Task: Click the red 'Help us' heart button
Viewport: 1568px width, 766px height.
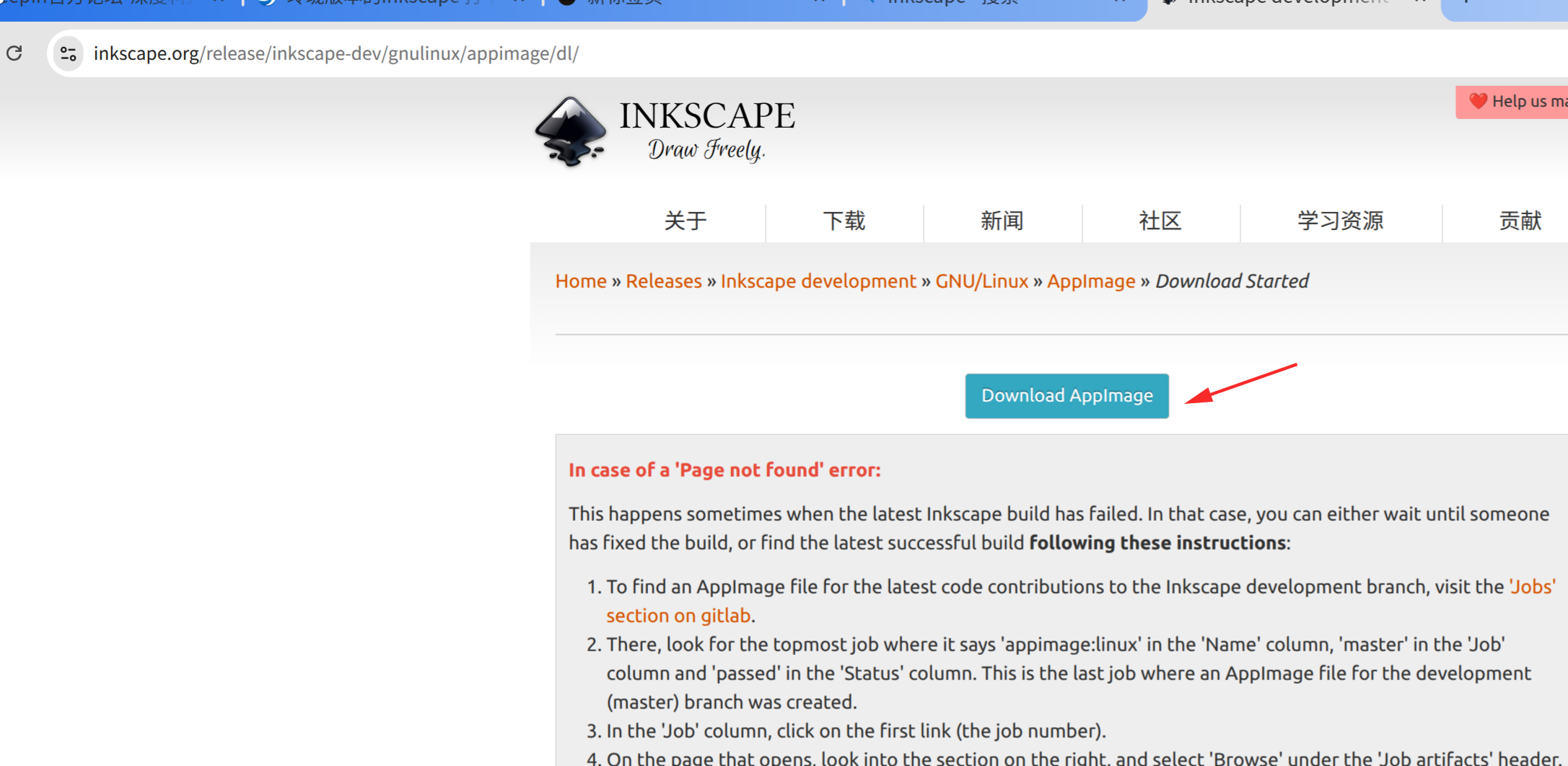Action: pyautogui.click(x=1512, y=102)
